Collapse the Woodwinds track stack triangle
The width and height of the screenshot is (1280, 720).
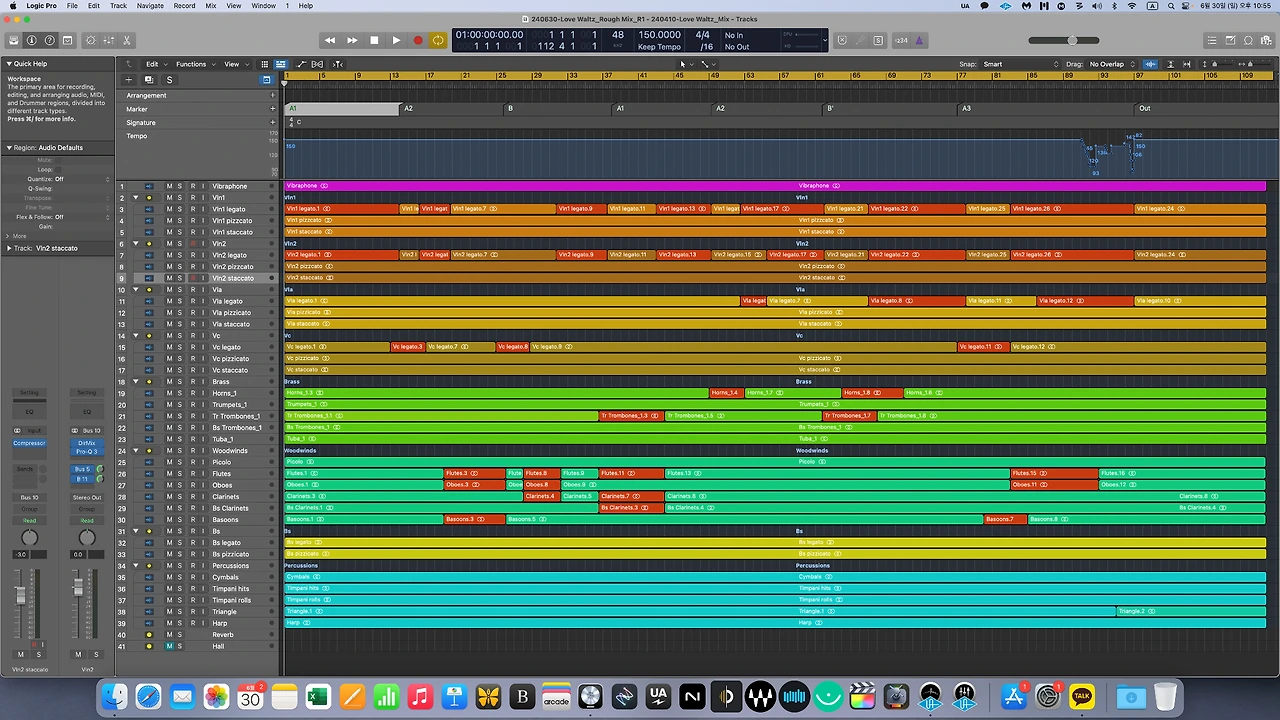(135, 451)
